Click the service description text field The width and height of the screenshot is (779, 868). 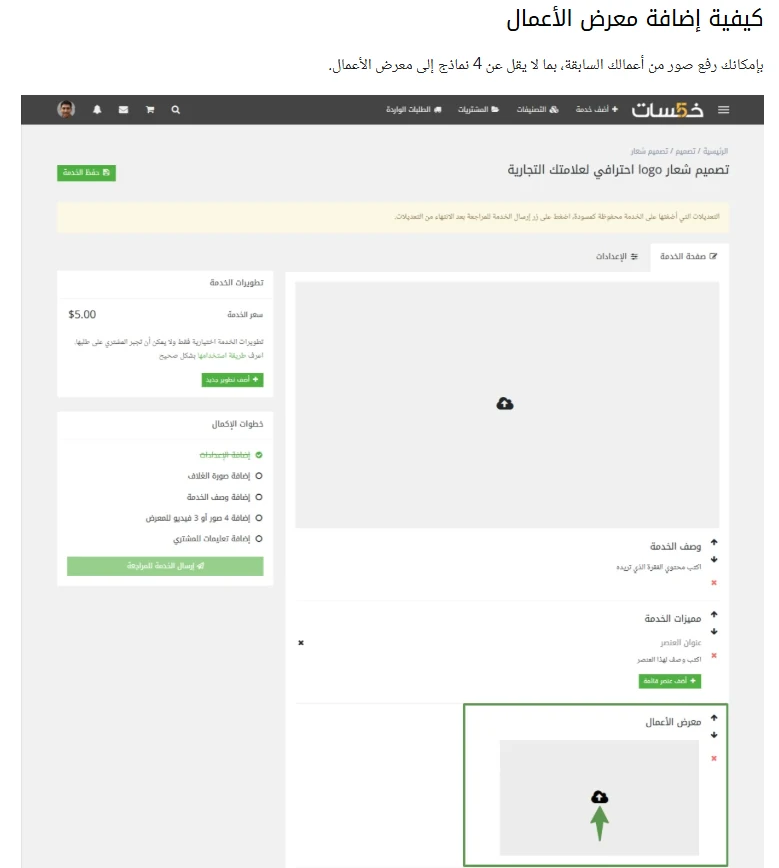pos(659,567)
